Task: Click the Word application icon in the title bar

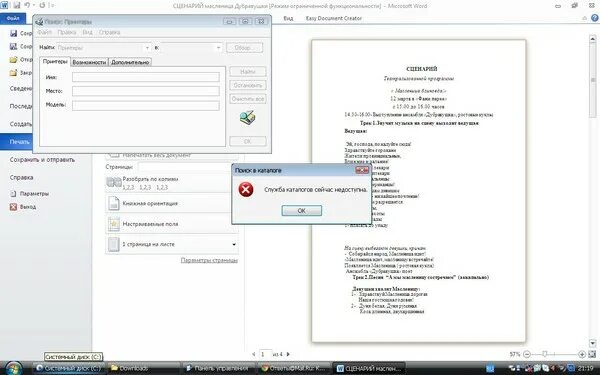Action: 5,5
